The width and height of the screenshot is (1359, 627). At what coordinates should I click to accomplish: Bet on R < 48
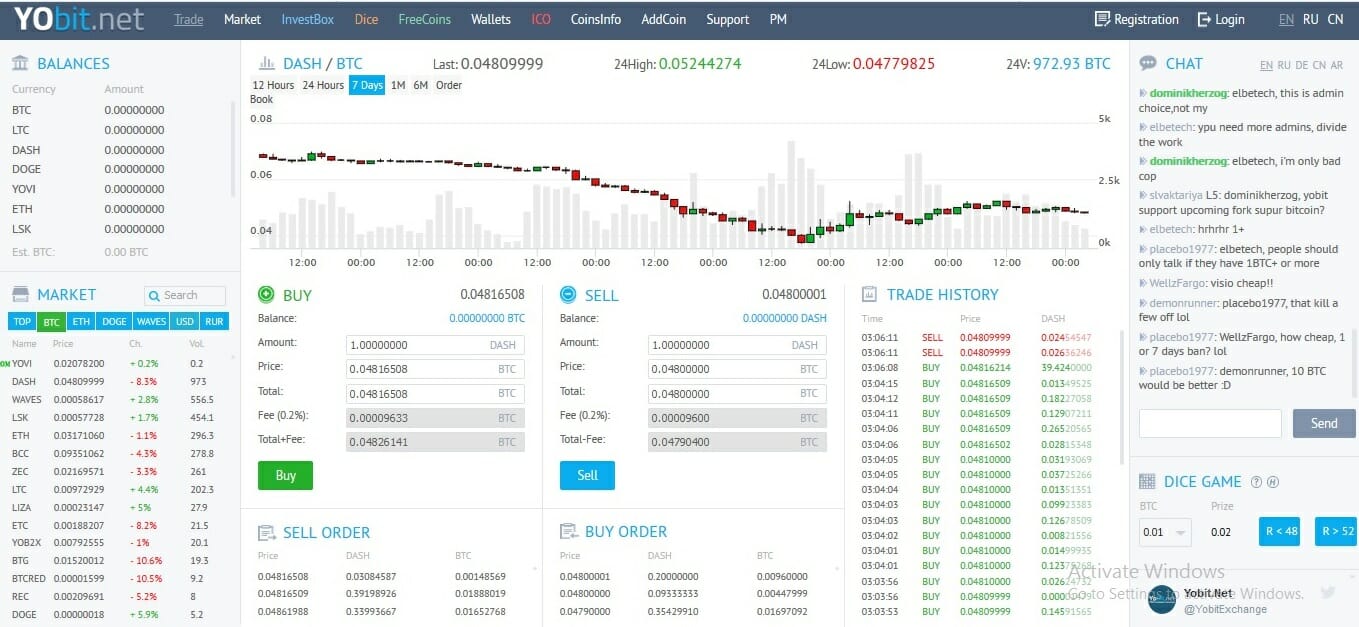pyautogui.click(x=1279, y=531)
